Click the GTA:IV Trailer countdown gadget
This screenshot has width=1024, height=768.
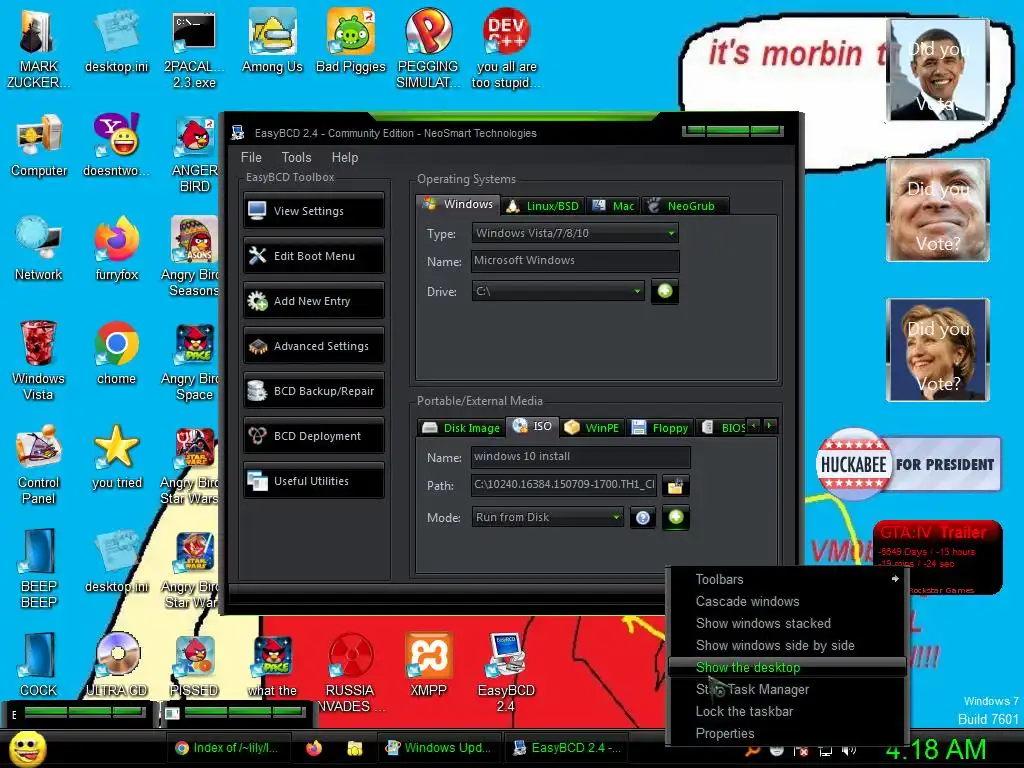pyautogui.click(x=937, y=556)
